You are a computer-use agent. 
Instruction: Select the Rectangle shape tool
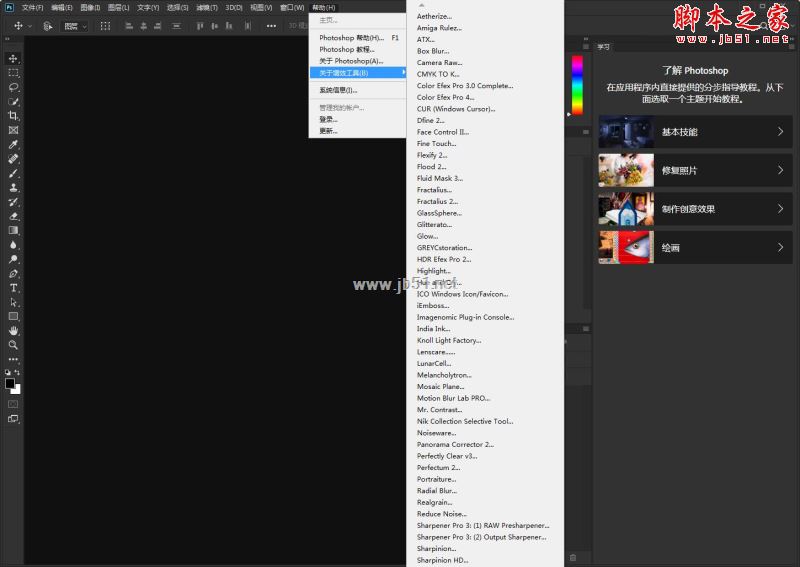coord(13,316)
